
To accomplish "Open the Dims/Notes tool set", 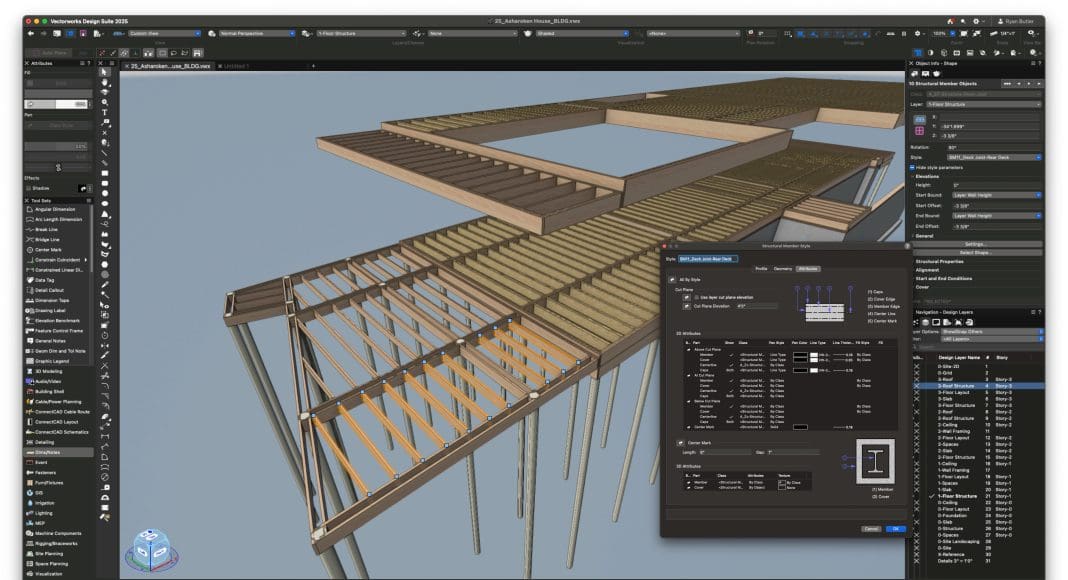I will coord(48,452).
